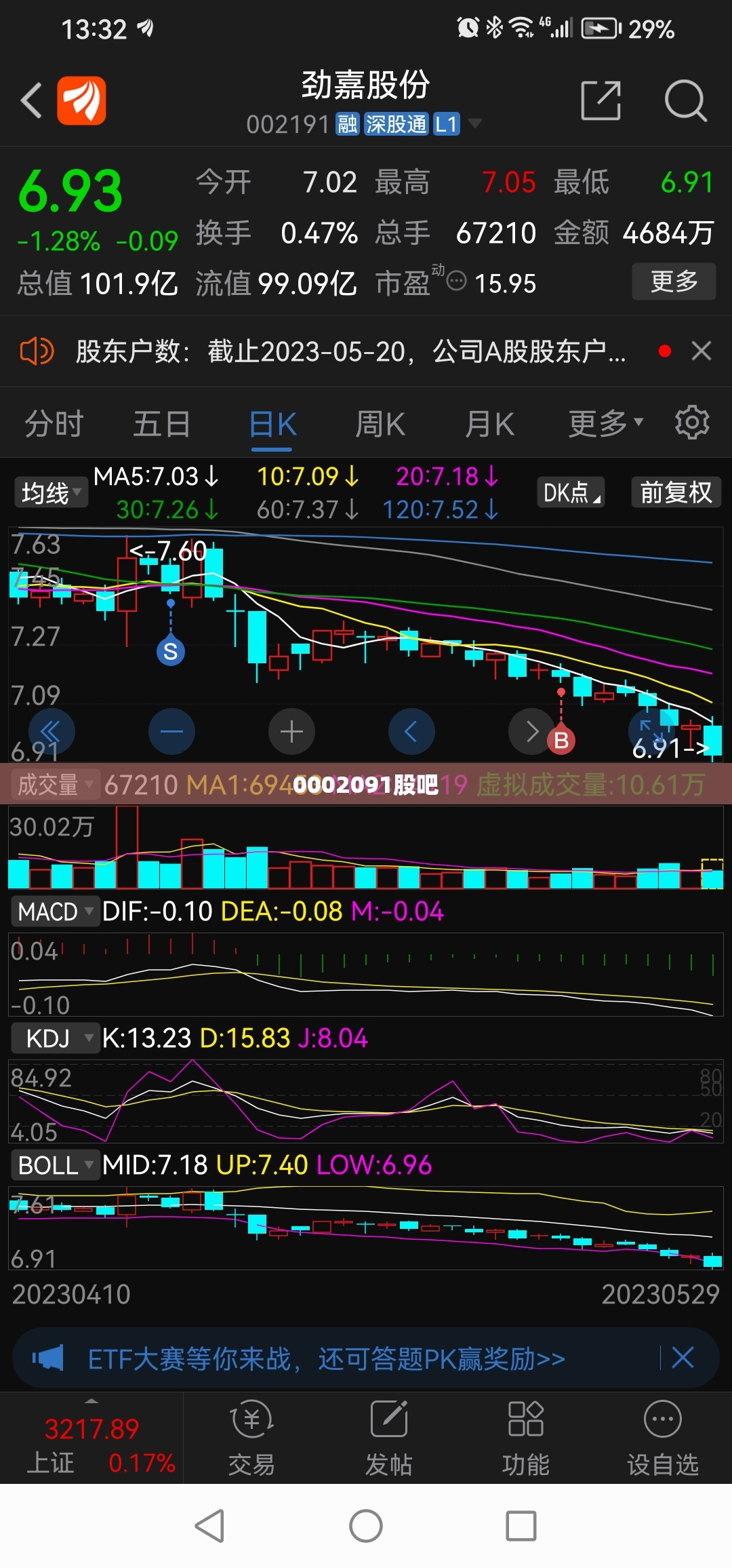Tap the L1 quote level badge

(447, 124)
